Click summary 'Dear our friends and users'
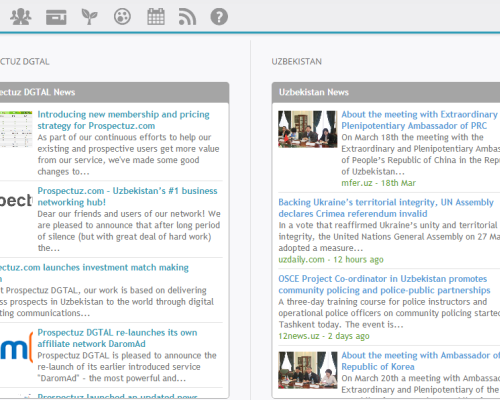 point(129,231)
